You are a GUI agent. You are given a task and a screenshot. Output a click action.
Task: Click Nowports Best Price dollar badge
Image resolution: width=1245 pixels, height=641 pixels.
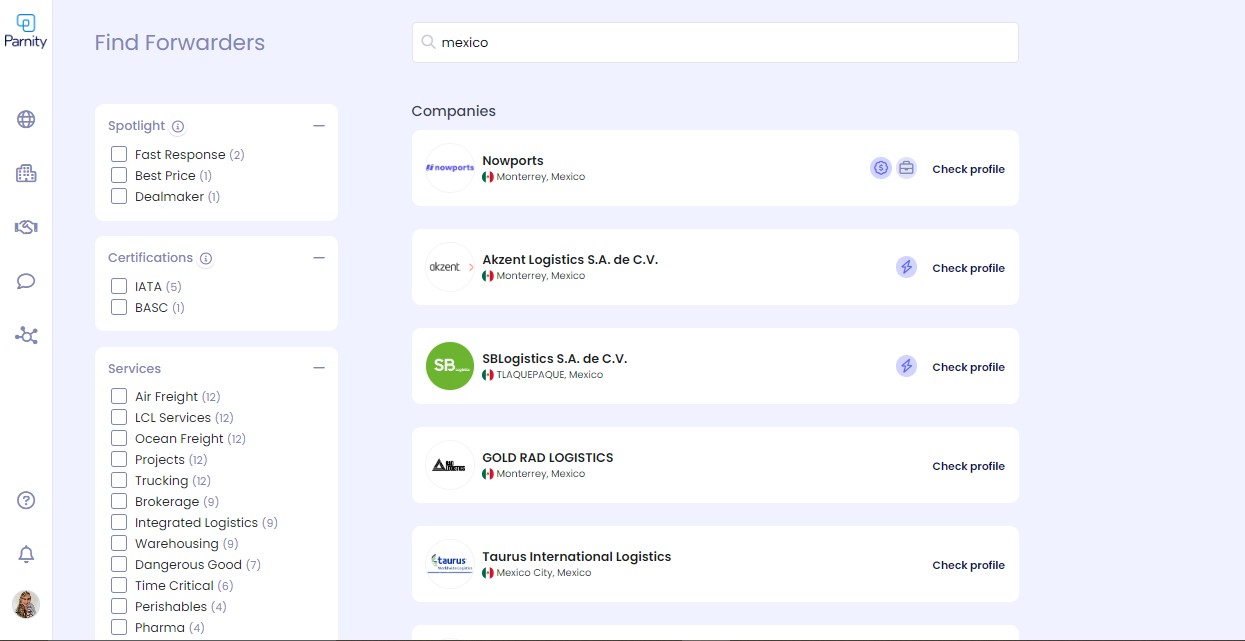[881, 168]
